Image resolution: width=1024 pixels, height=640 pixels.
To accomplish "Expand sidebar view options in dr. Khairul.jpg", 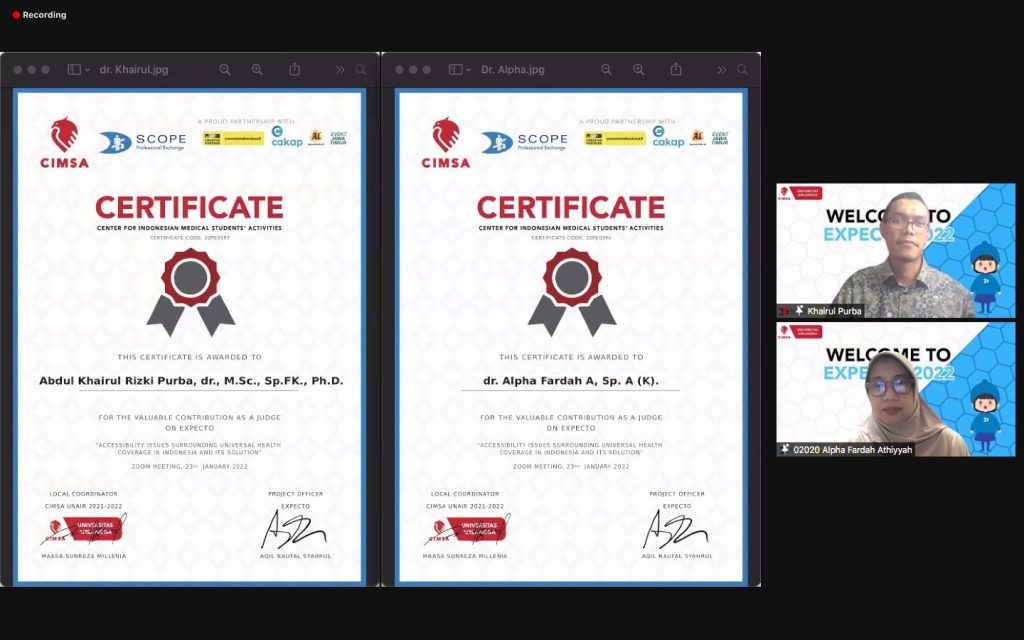I will [87, 70].
